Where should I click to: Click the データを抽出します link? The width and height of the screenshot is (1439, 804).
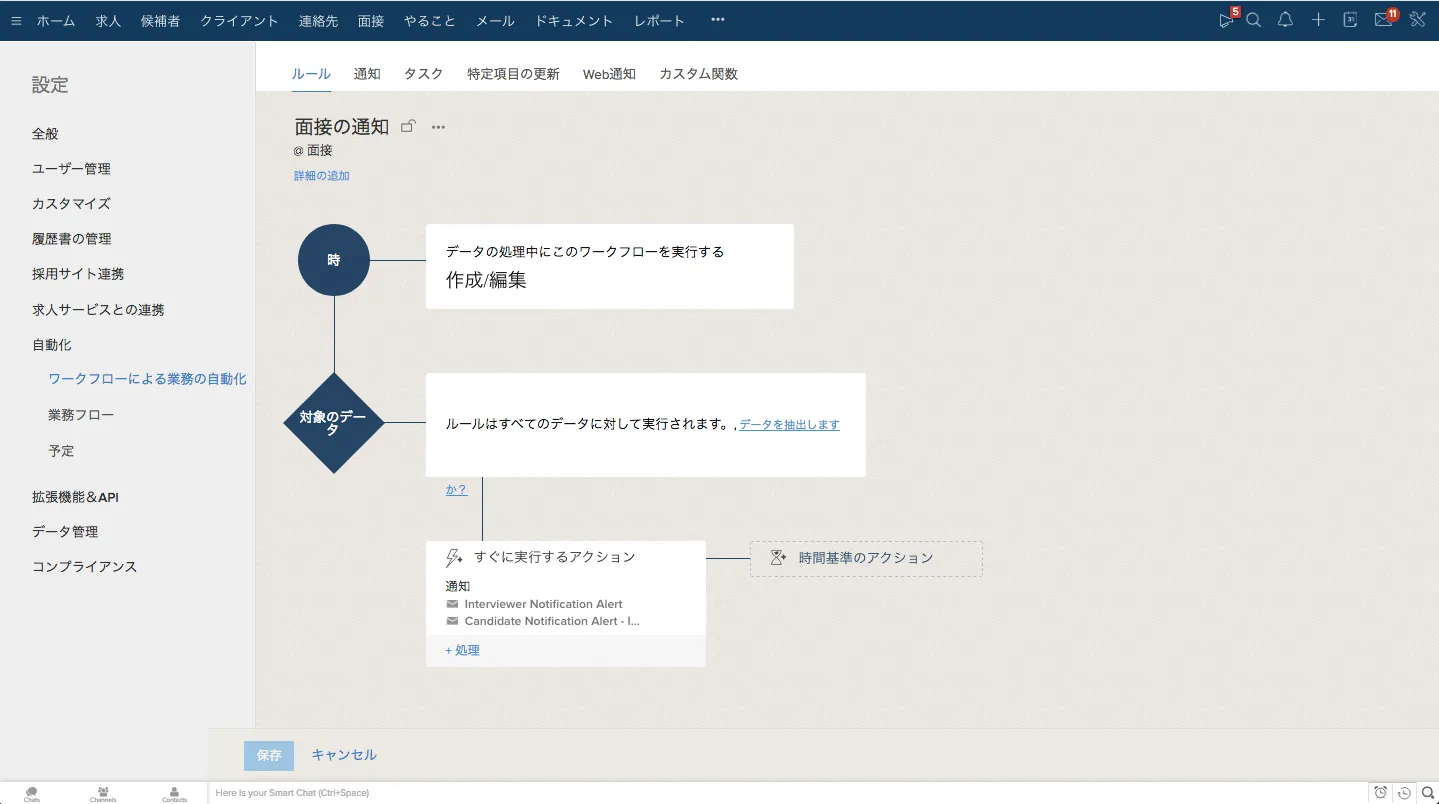tap(789, 425)
